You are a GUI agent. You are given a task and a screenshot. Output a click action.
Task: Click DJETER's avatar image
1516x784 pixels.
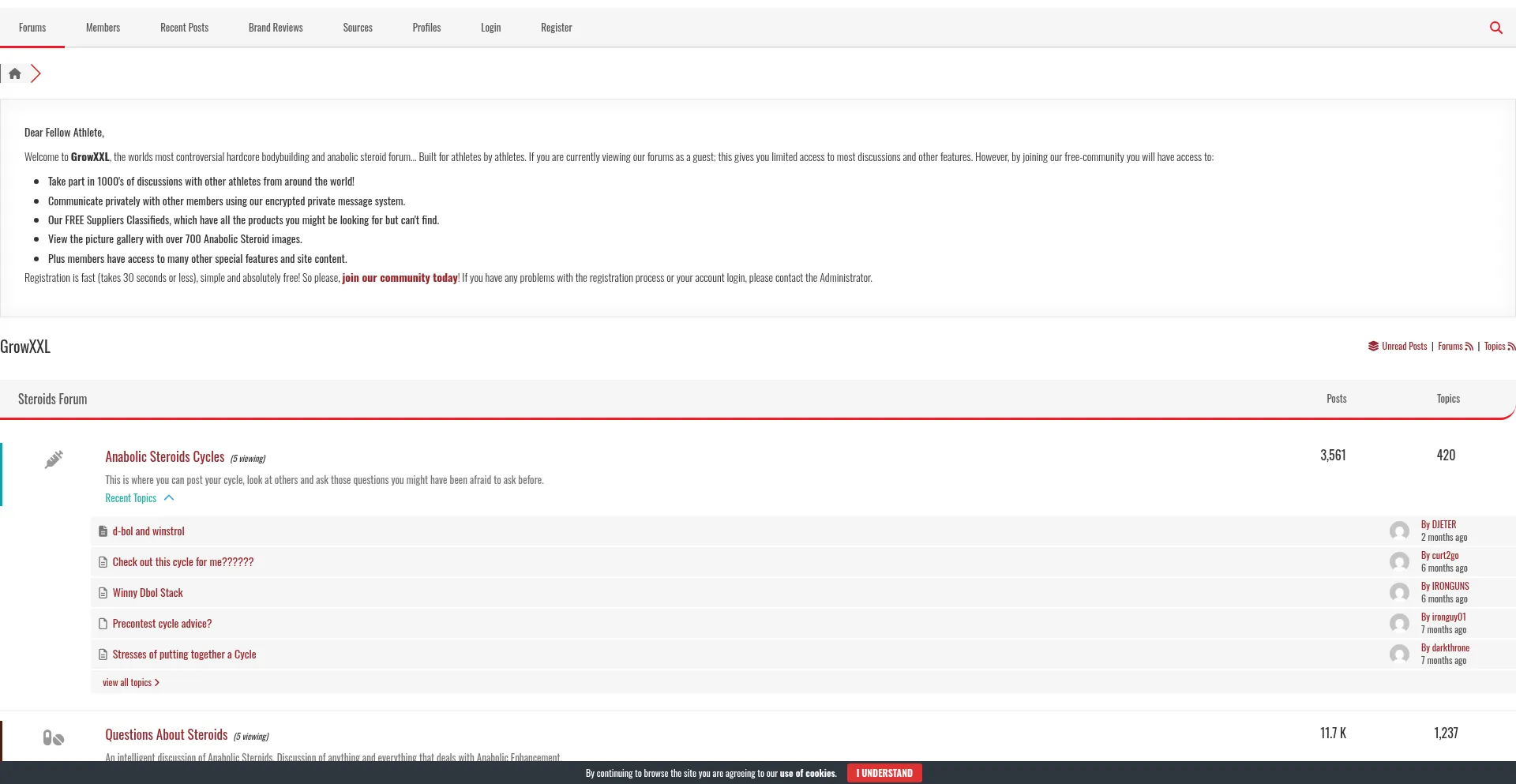point(1399,531)
